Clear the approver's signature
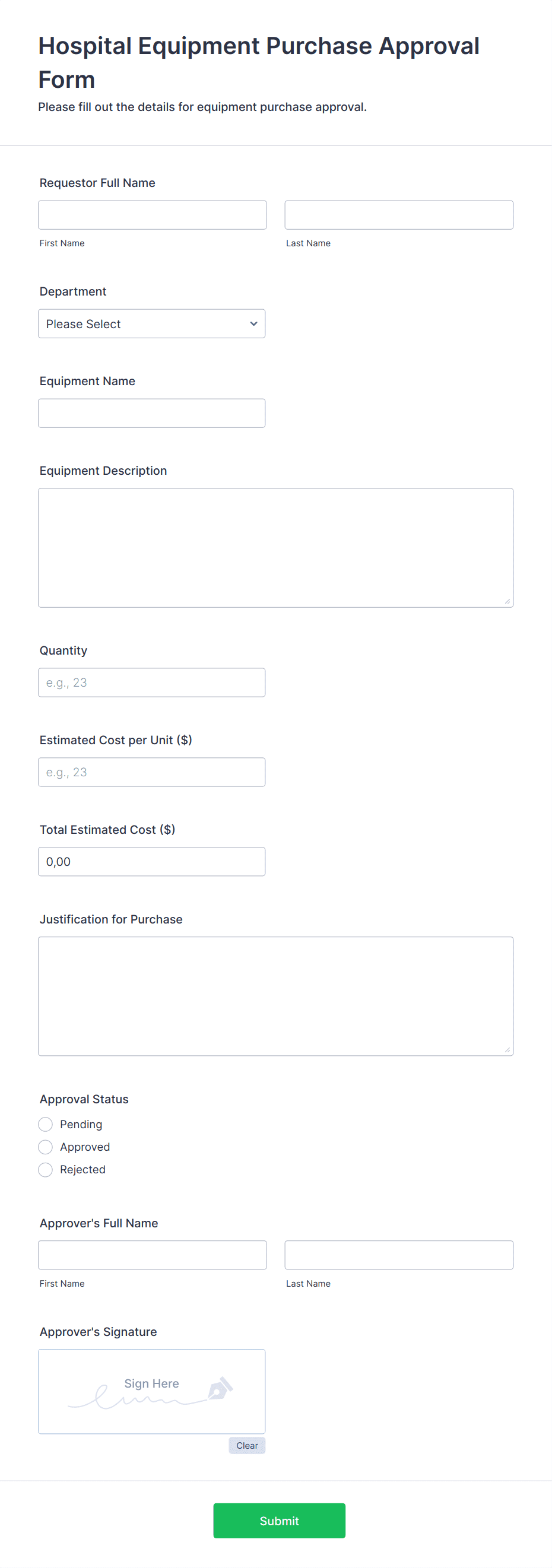 [x=247, y=1445]
